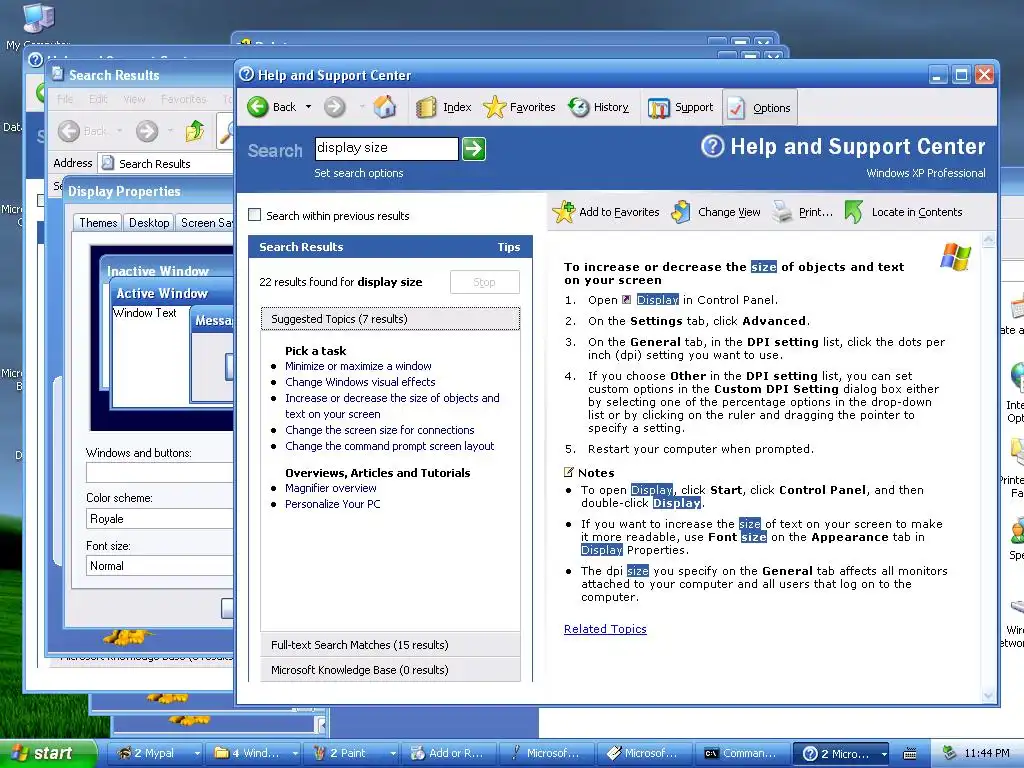Screen dimensions: 1024x768
Task: Check Search within previous results
Action: point(255,215)
